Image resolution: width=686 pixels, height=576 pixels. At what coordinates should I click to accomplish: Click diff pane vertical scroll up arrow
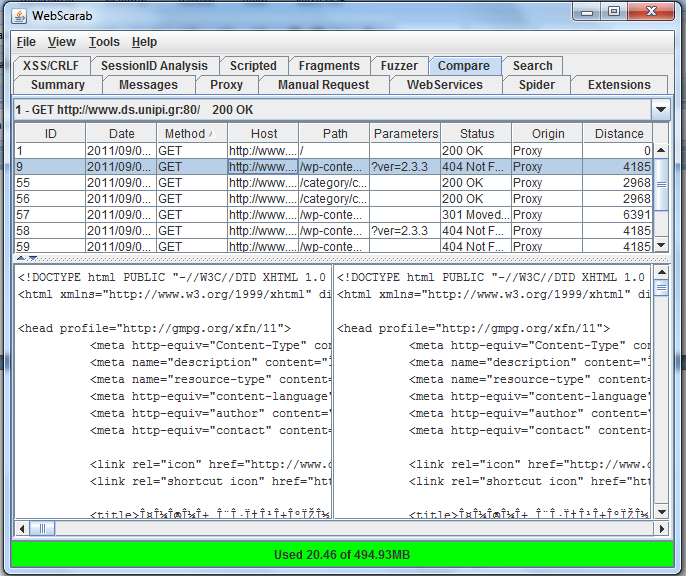pos(662,272)
